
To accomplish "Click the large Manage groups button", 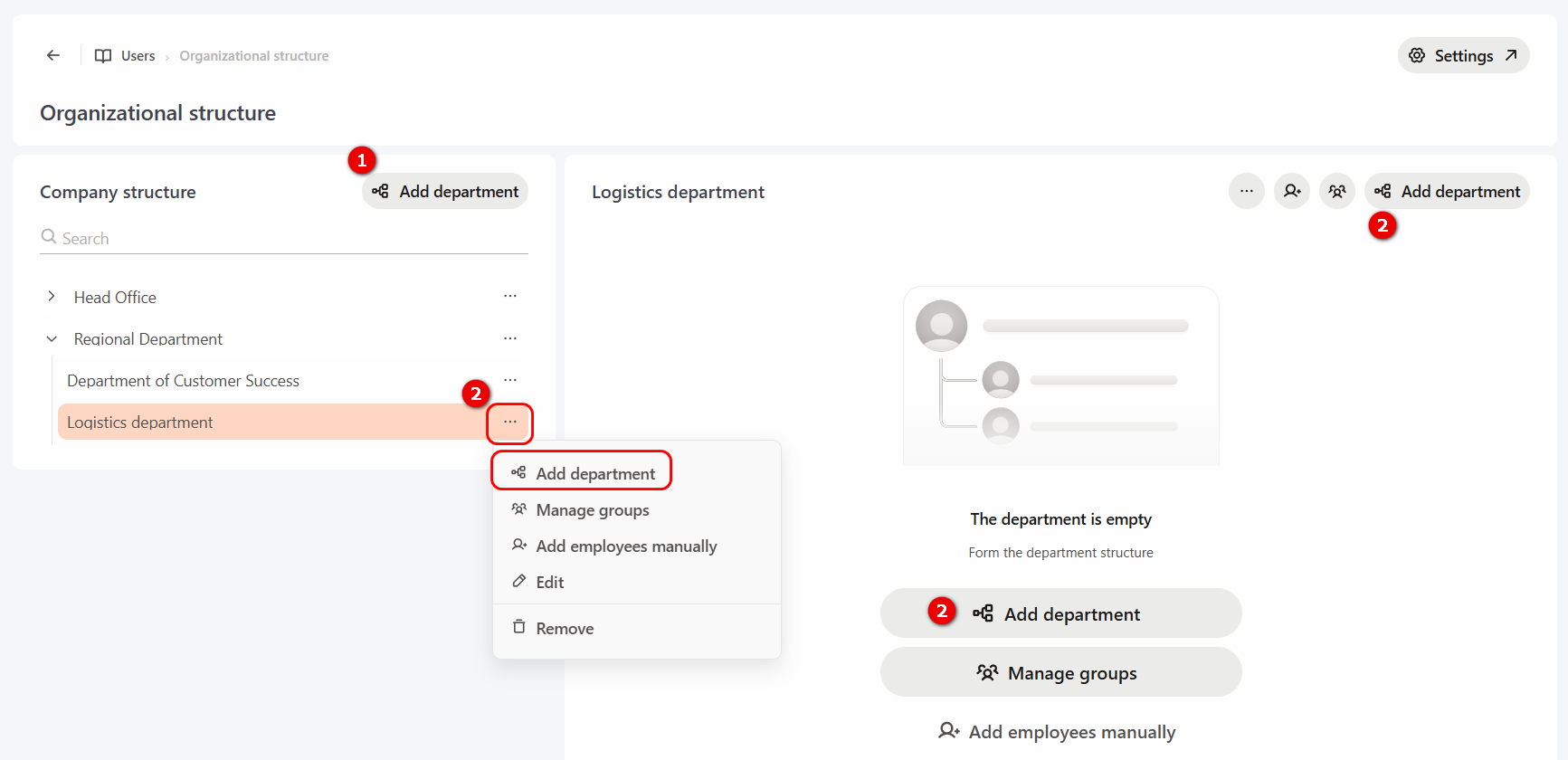I will click(1060, 672).
